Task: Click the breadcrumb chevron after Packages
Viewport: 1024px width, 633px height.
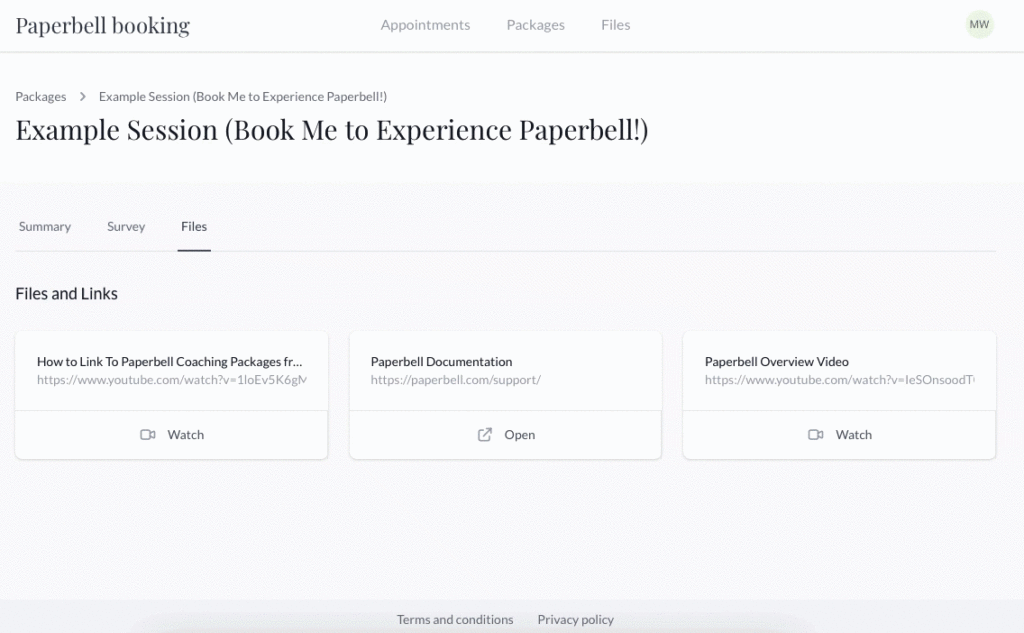Action: pyautogui.click(x=83, y=97)
